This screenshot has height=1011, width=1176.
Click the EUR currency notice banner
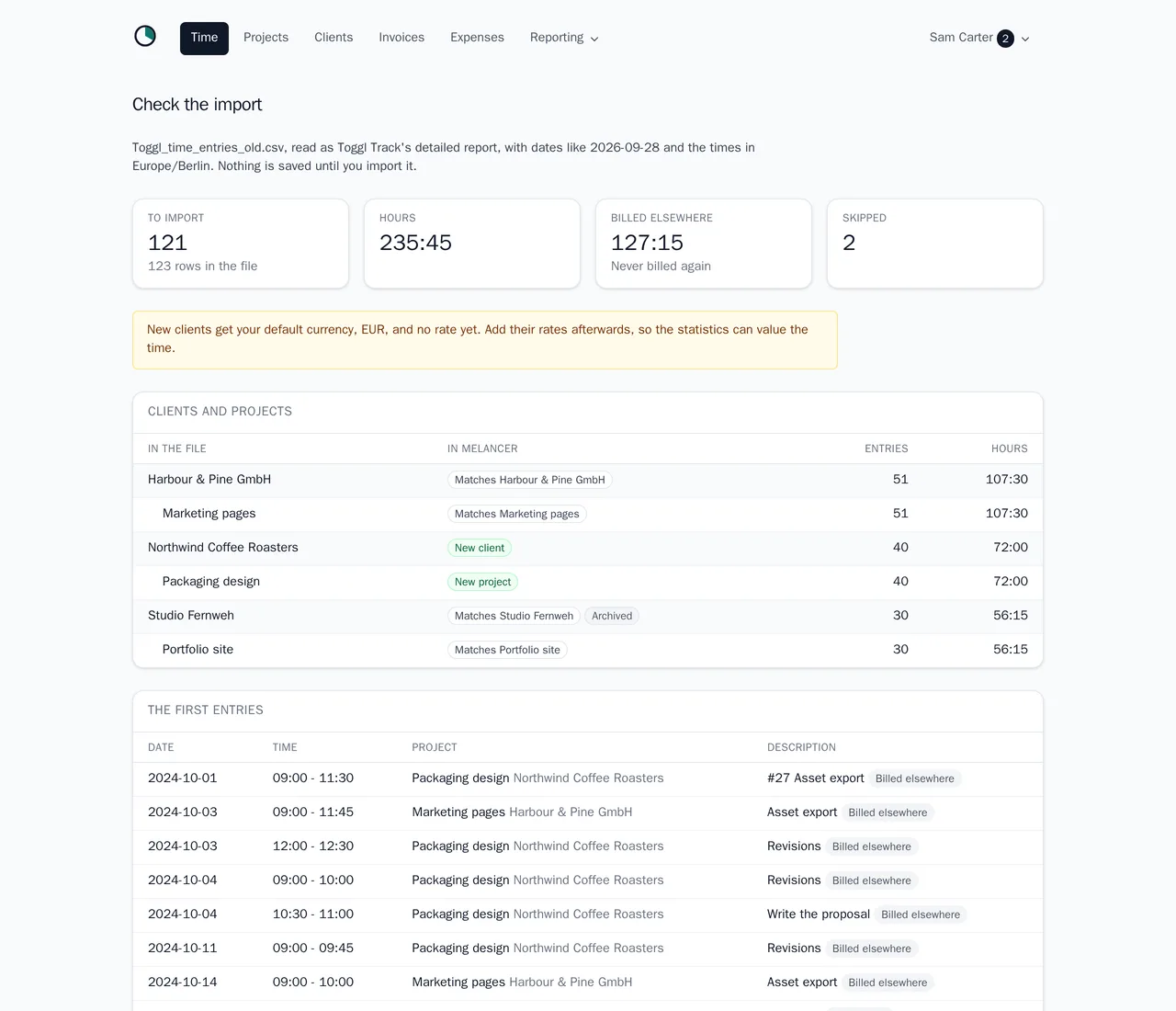[x=485, y=340]
